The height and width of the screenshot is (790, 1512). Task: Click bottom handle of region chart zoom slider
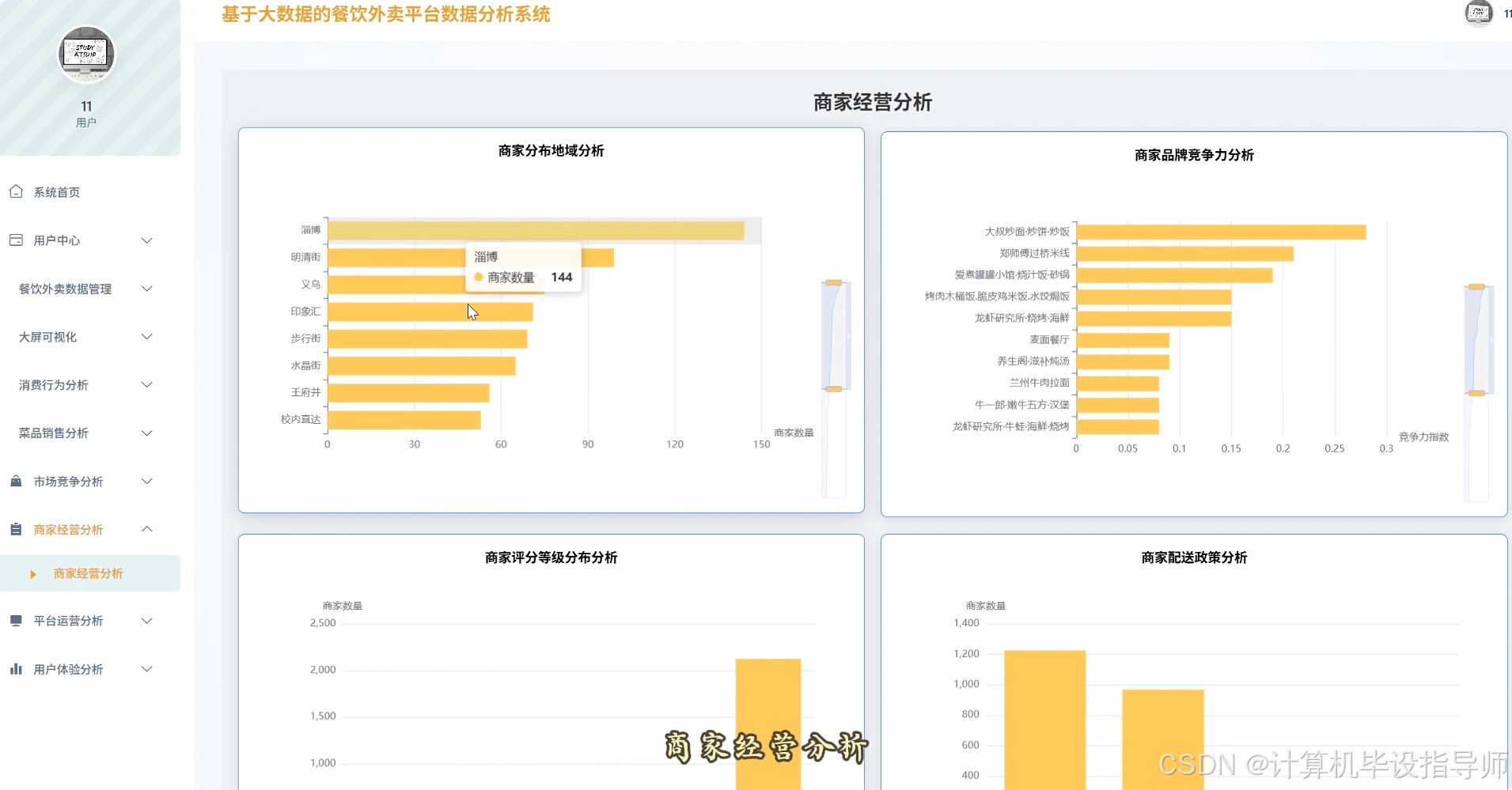coord(834,389)
